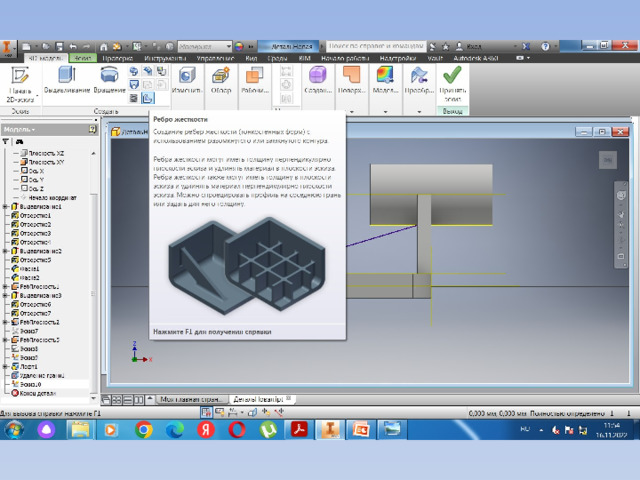The height and width of the screenshot is (480, 640).
Task: Toggle the last sketch constraint icon in the status bar
Action: click(x=279, y=413)
